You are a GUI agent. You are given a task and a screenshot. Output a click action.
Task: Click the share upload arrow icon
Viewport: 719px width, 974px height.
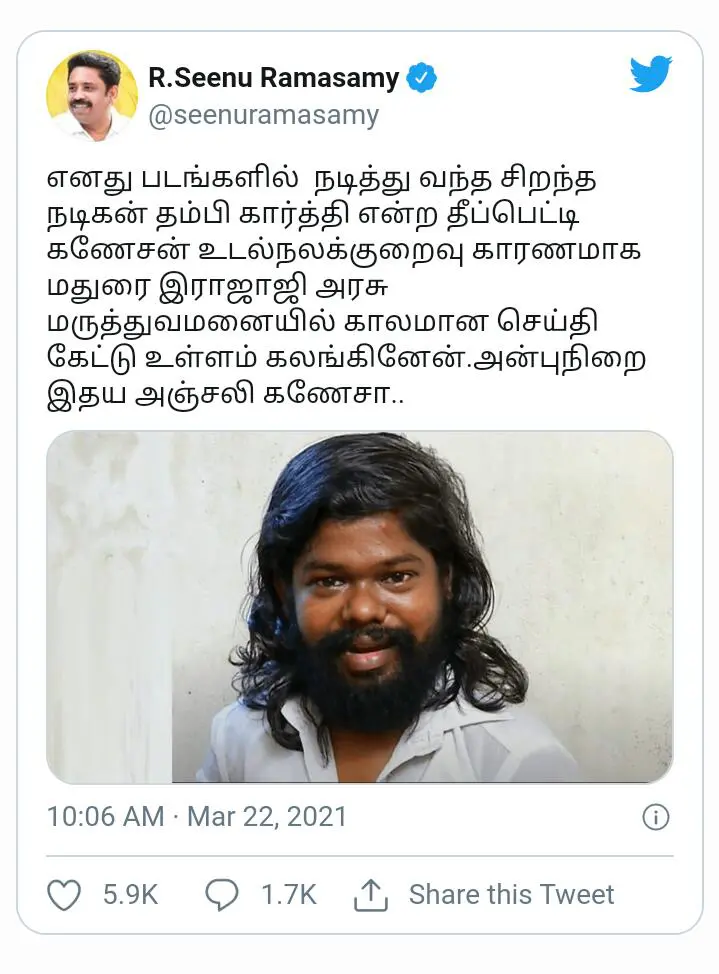point(370,895)
